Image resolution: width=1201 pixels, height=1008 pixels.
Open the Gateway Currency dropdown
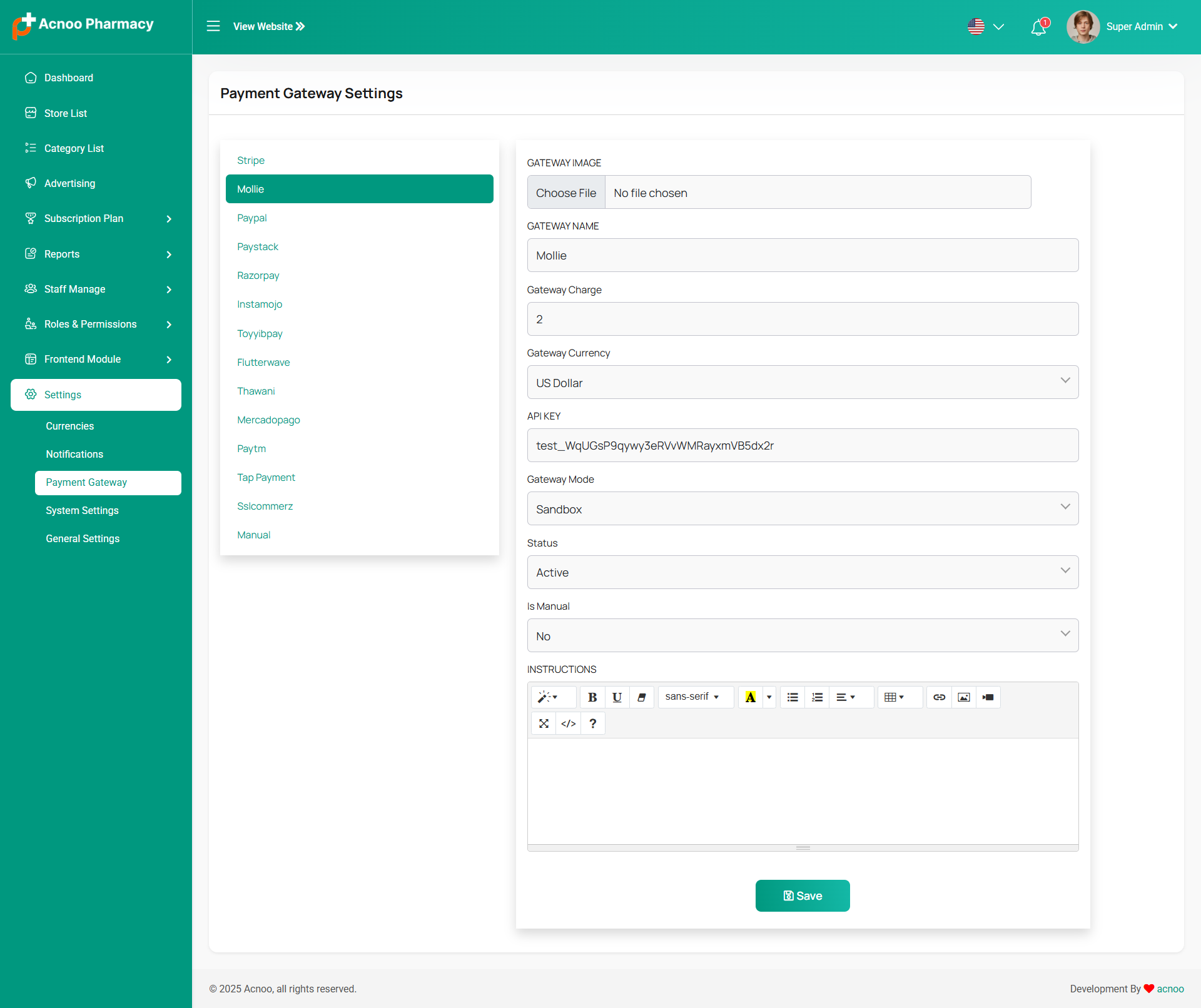click(803, 383)
